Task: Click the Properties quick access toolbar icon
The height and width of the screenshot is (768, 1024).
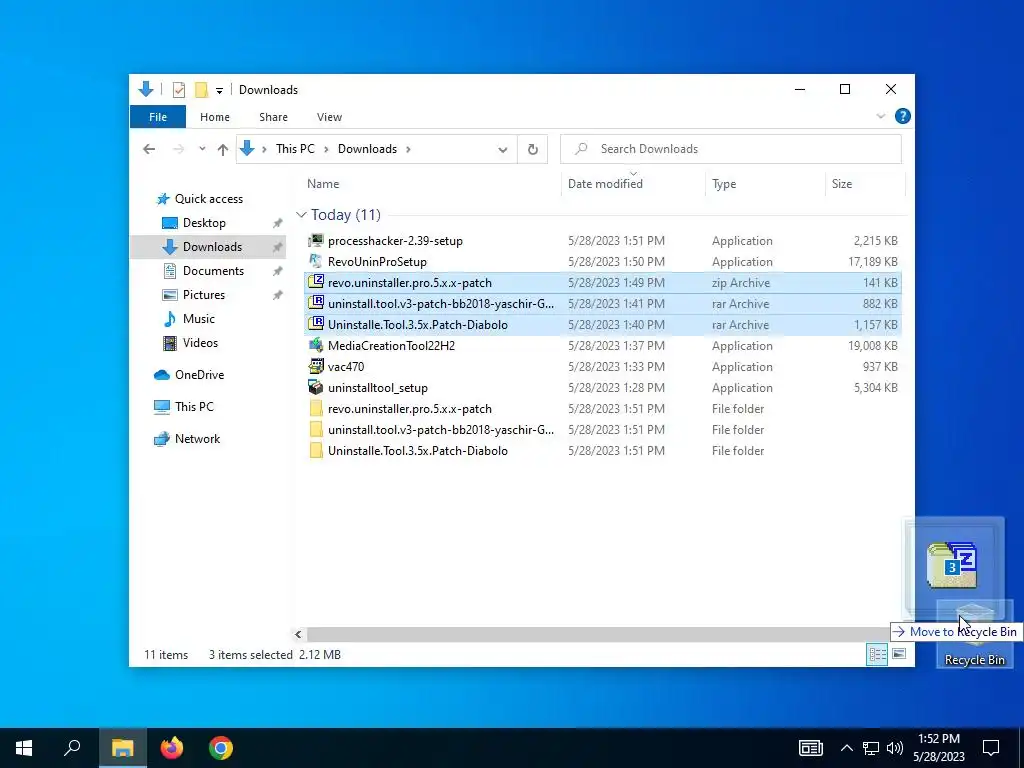Action: click(x=178, y=89)
